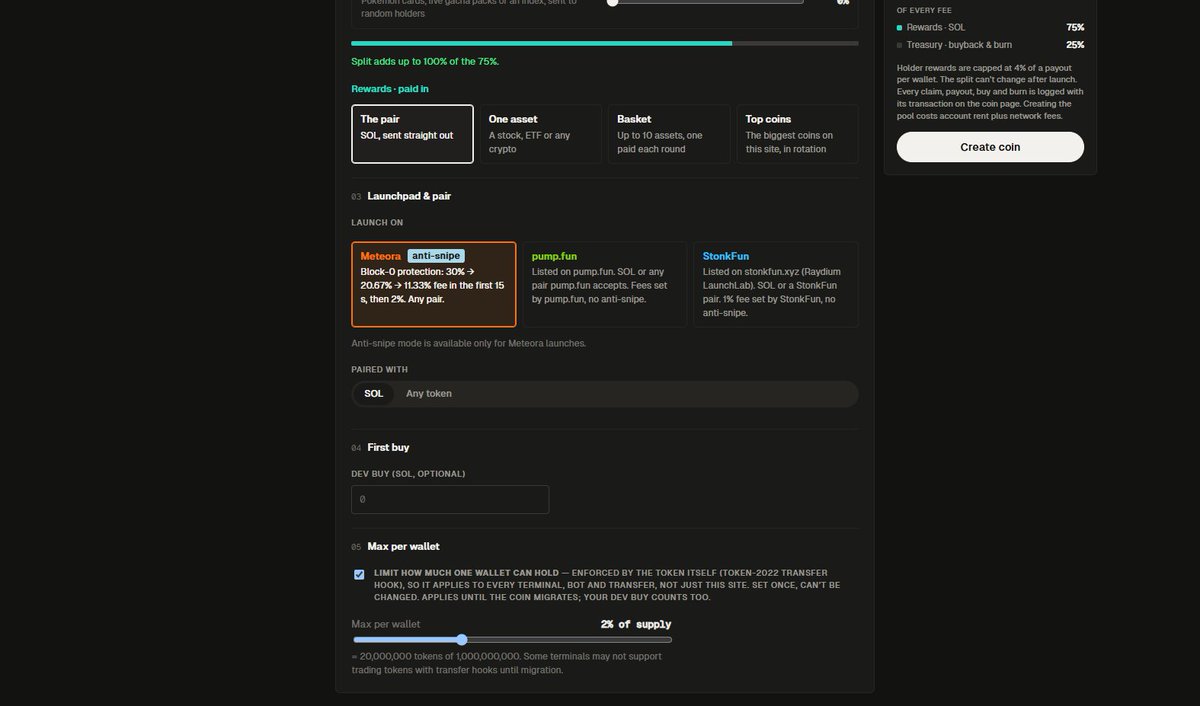Click the 'Treasury · buyback & burn' legend row
This screenshot has height=706, width=1200.
(990, 45)
